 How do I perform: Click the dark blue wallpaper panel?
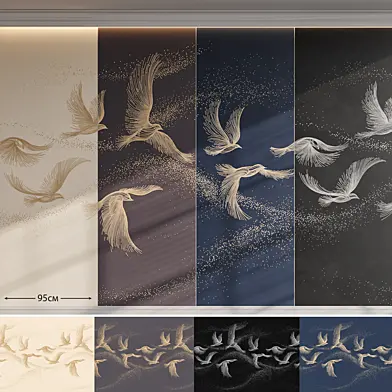245,167
